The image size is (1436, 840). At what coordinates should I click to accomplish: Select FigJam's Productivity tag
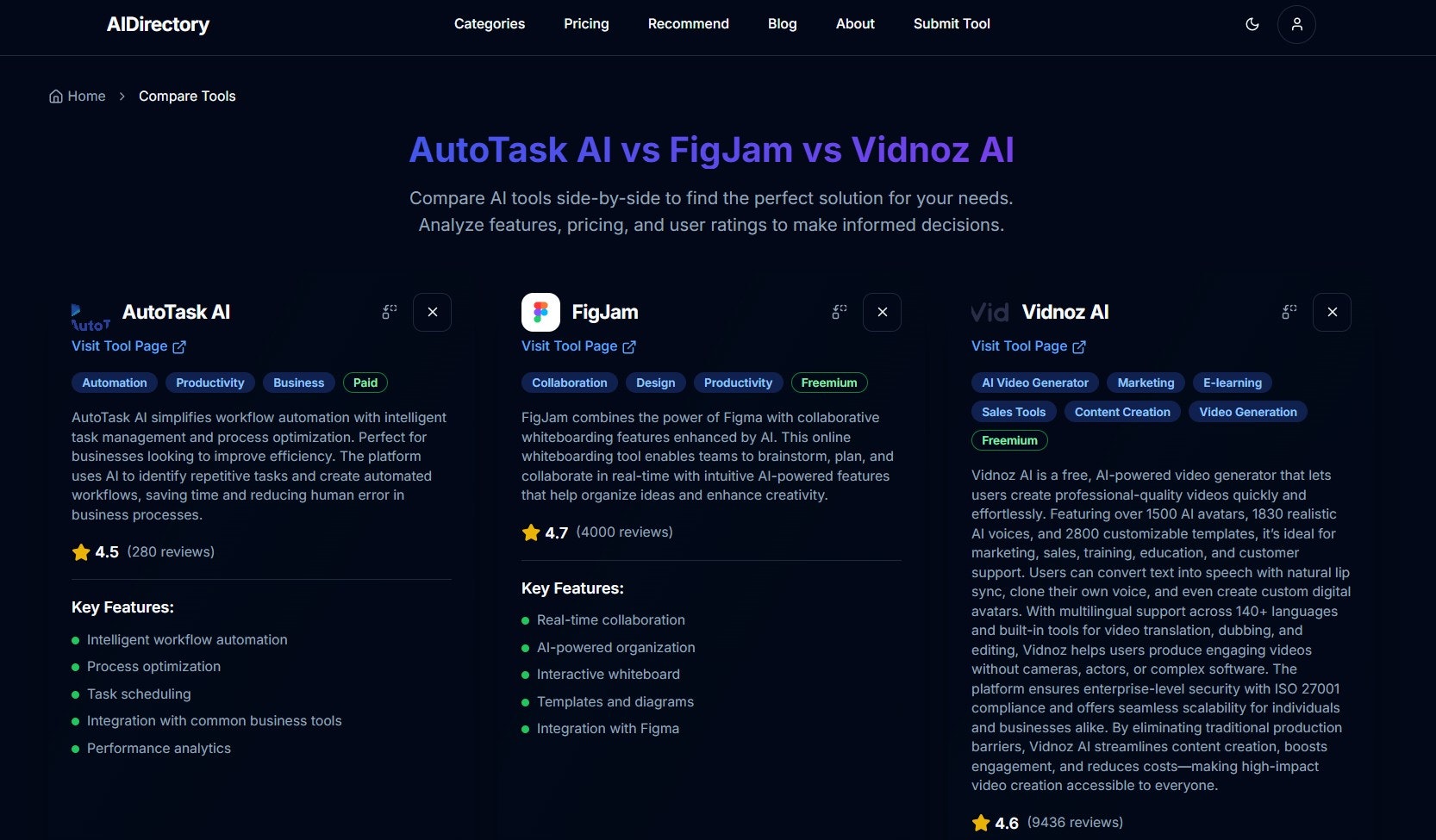[739, 383]
